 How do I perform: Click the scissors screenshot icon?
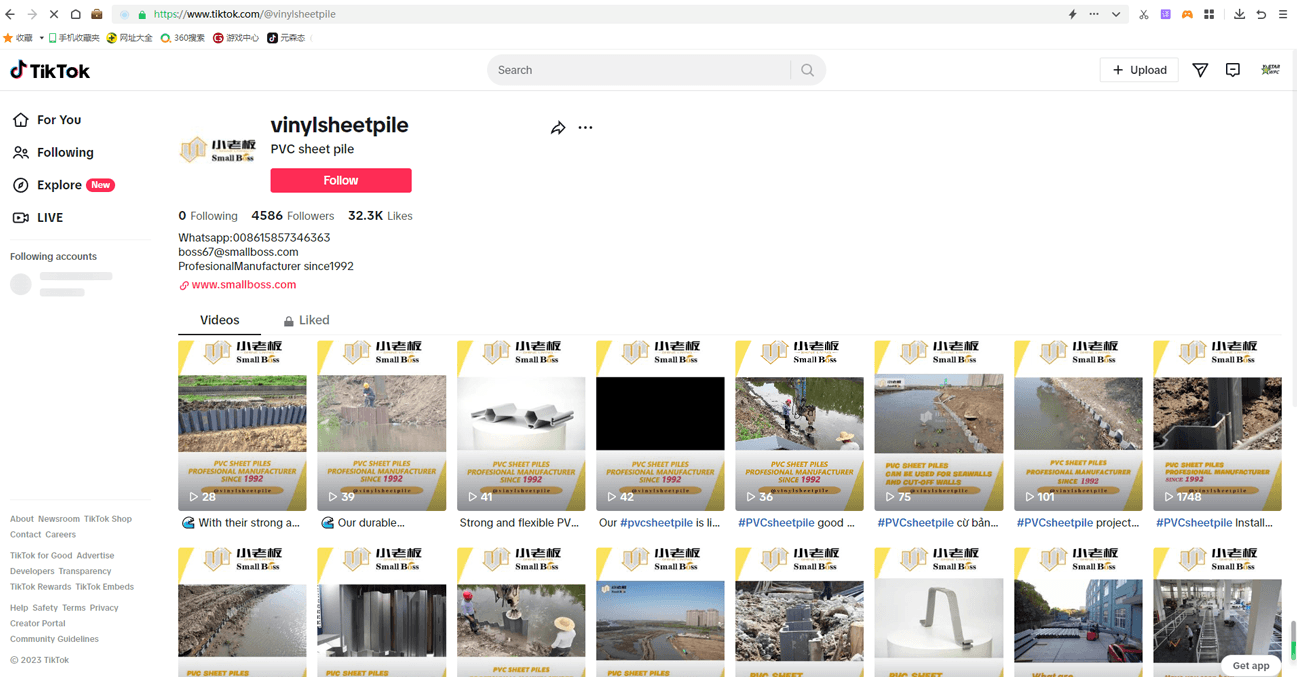tap(1144, 14)
